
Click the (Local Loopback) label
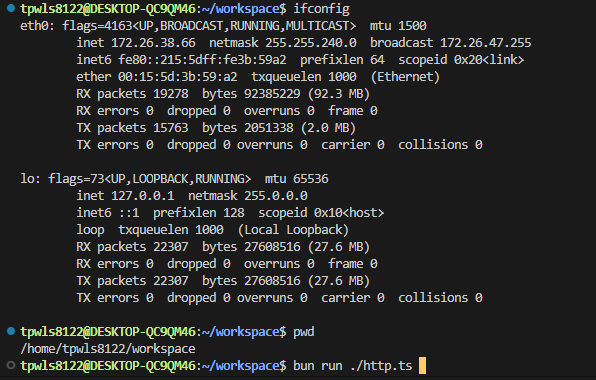(x=293, y=230)
